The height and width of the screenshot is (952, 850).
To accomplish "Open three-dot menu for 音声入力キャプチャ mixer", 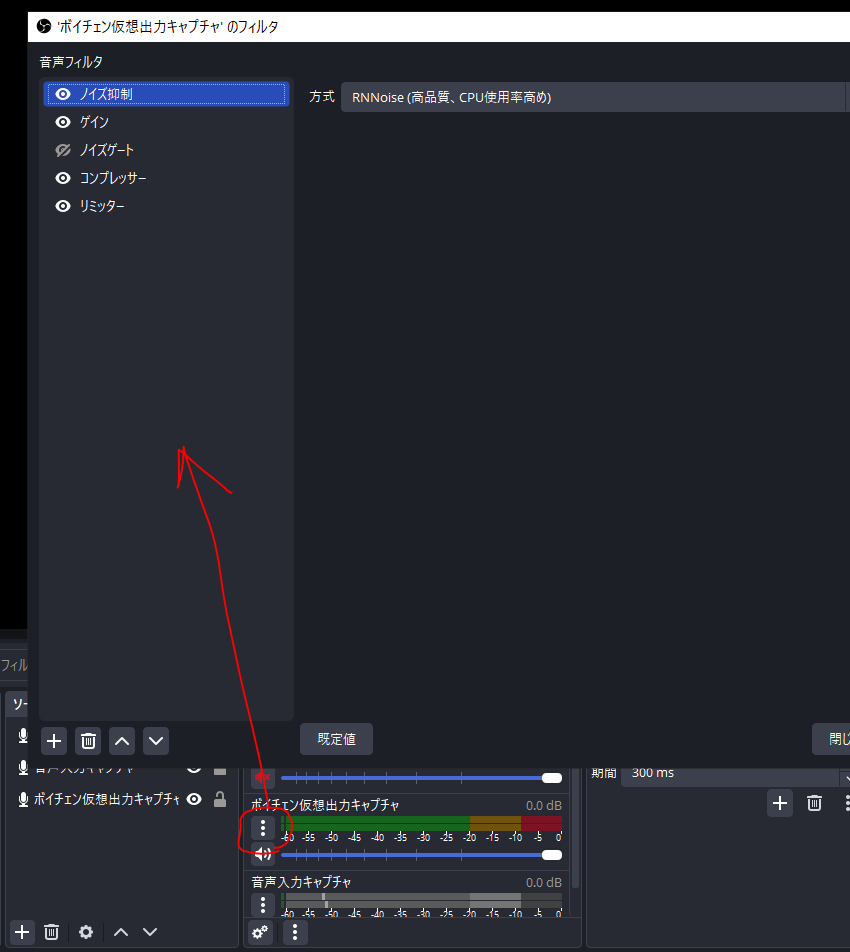I will 263,905.
